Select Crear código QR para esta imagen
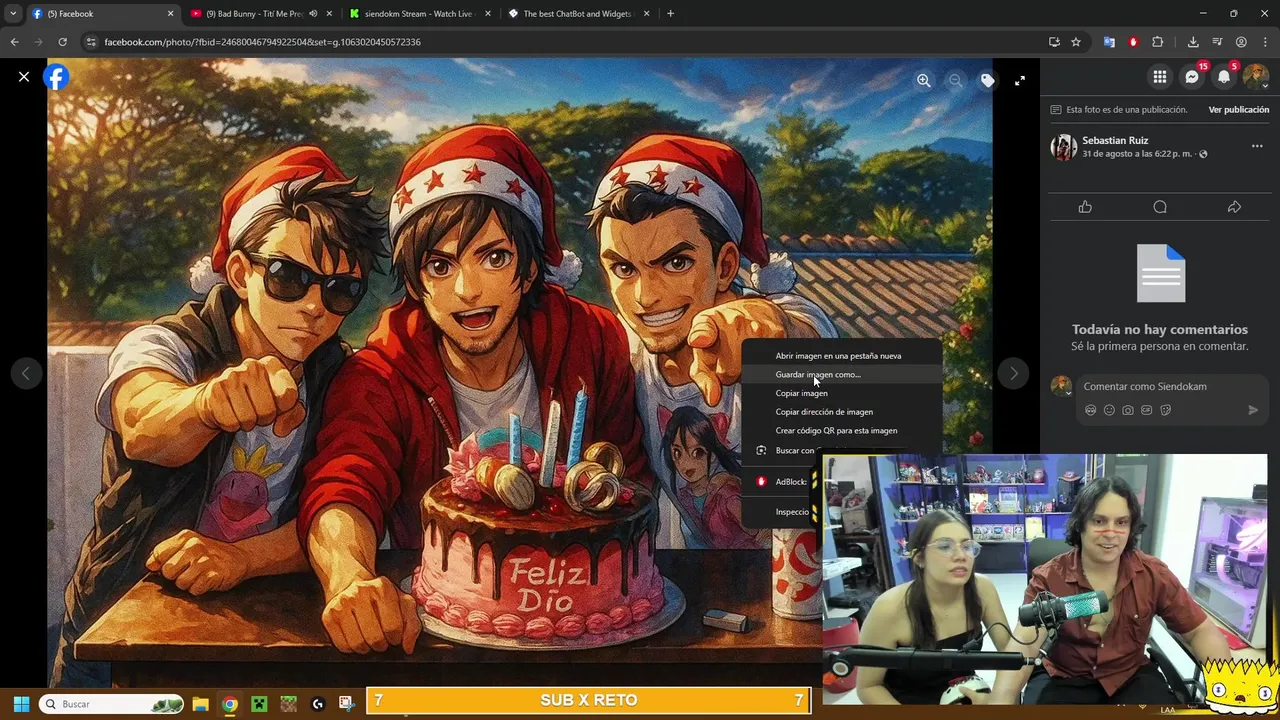 coord(841,431)
